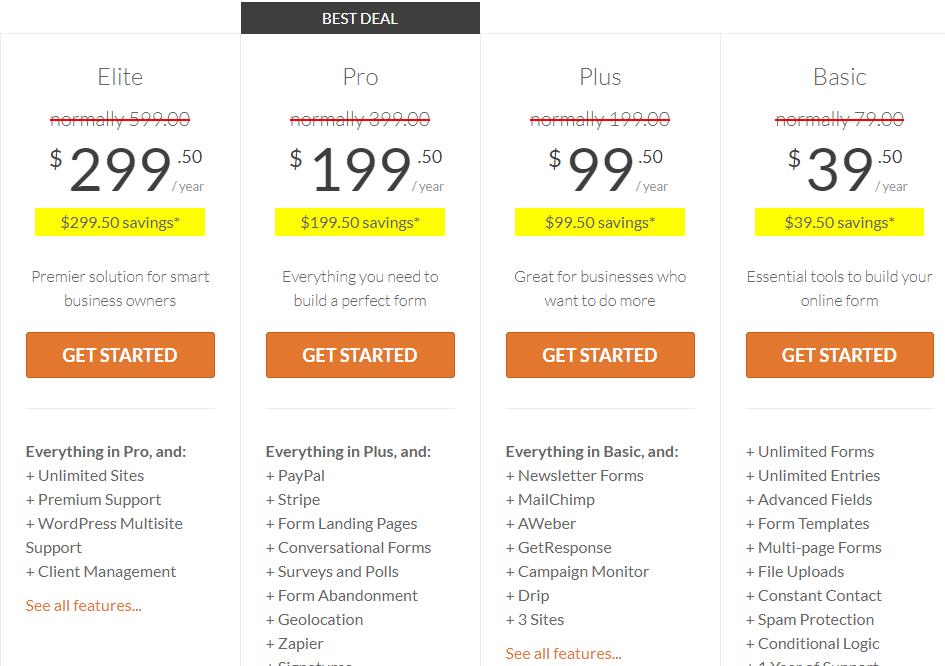Click the Elite price 299
Image resolution: width=945 pixels, height=666 pixels.
(x=121, y=170)
